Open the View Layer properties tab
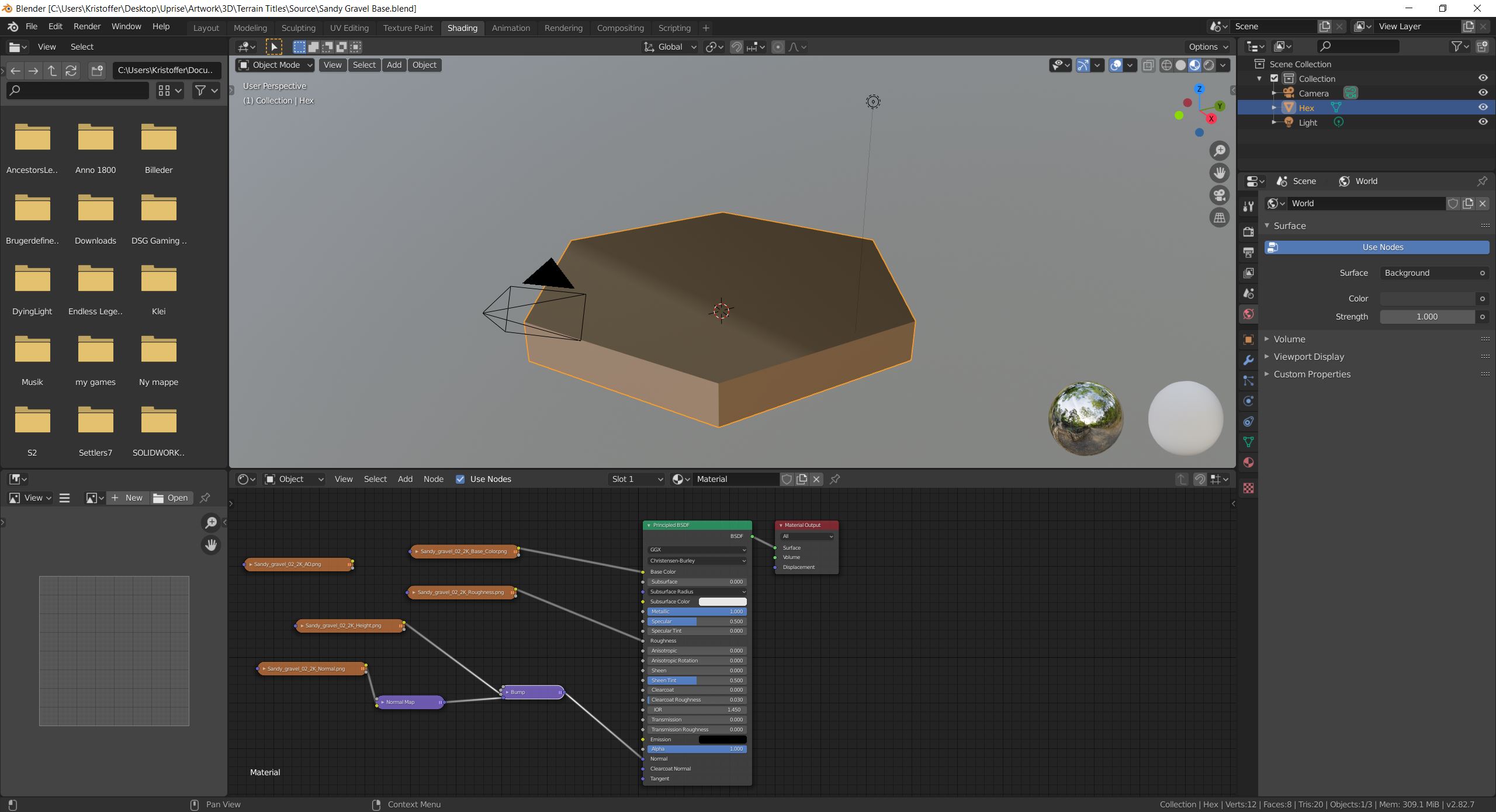The height and width of the screenshot is (812, 1496). coord(1248,273)
